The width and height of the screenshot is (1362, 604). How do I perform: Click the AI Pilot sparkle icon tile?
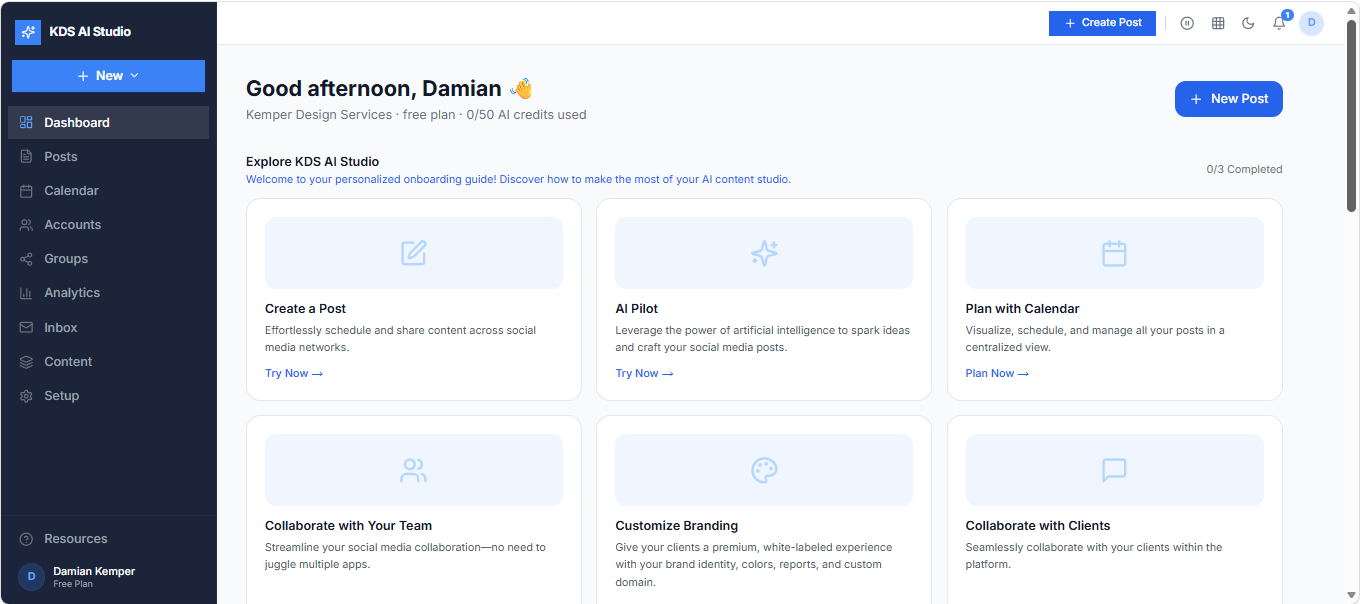[x=764, y=253]
